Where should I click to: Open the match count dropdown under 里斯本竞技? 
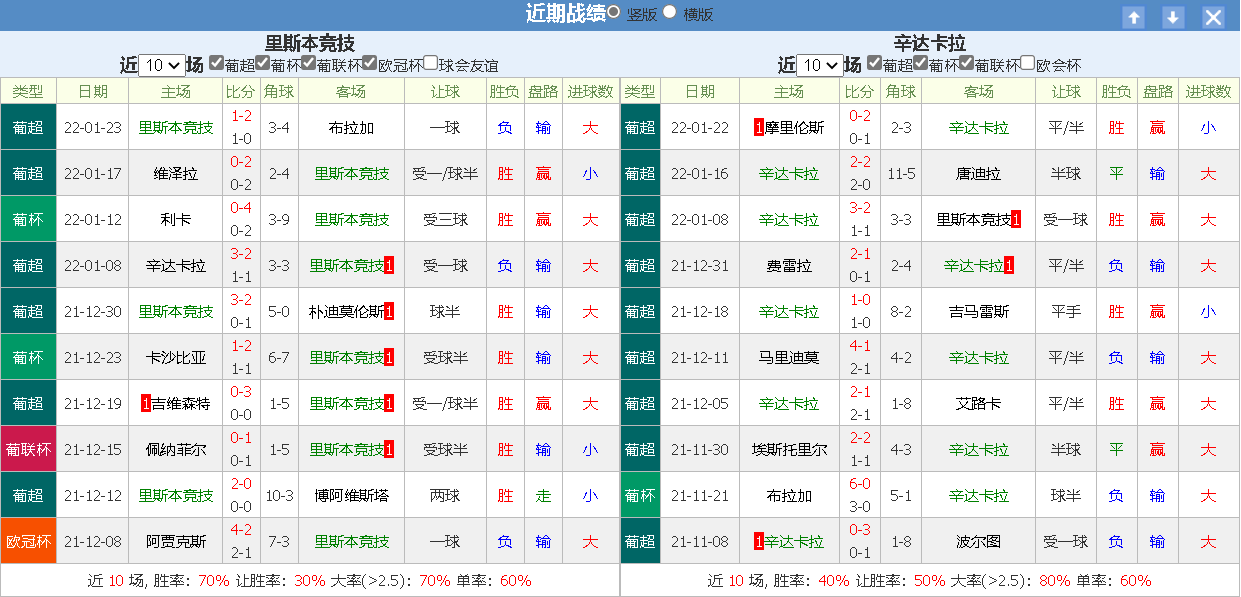pos(162,65)
